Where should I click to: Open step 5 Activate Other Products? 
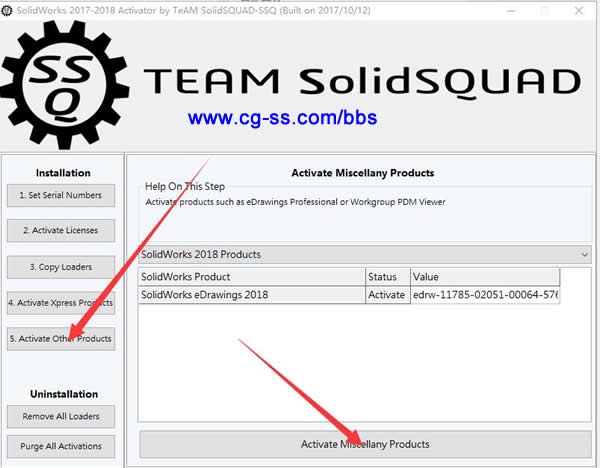[62, 338]
